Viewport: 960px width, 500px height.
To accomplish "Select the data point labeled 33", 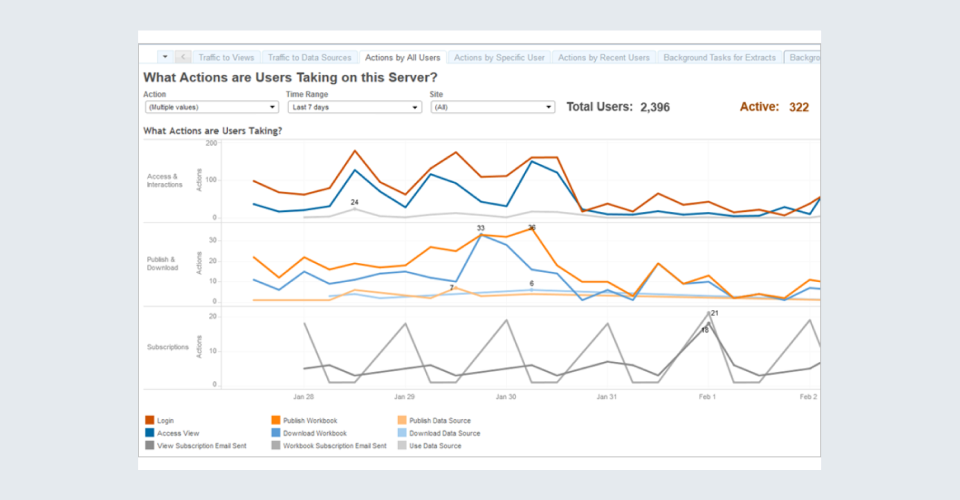I will coord(481,235).
